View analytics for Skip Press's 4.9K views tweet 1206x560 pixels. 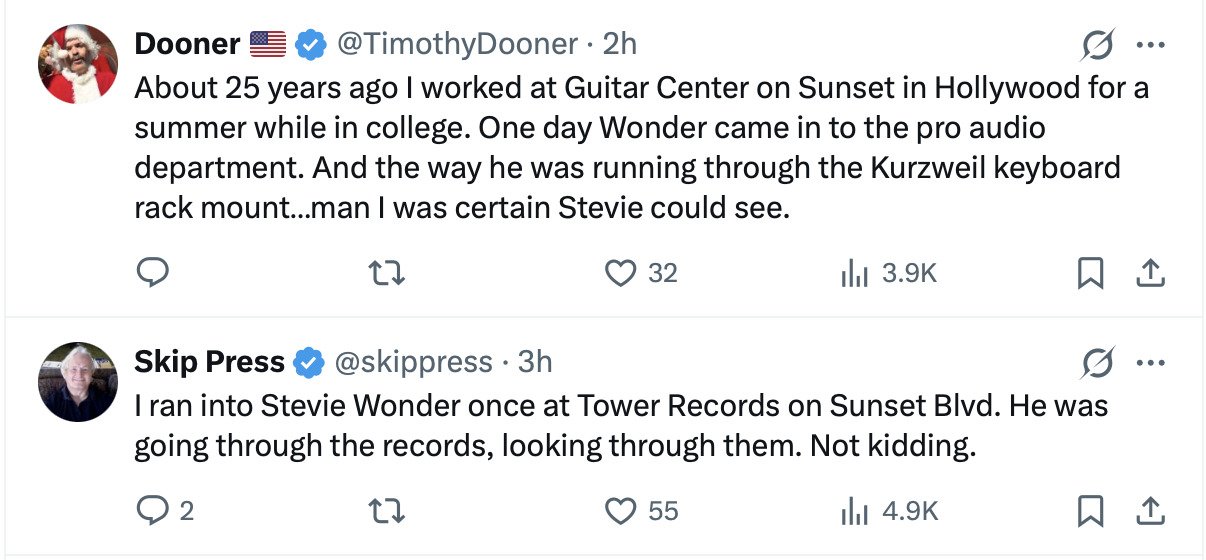855,511
